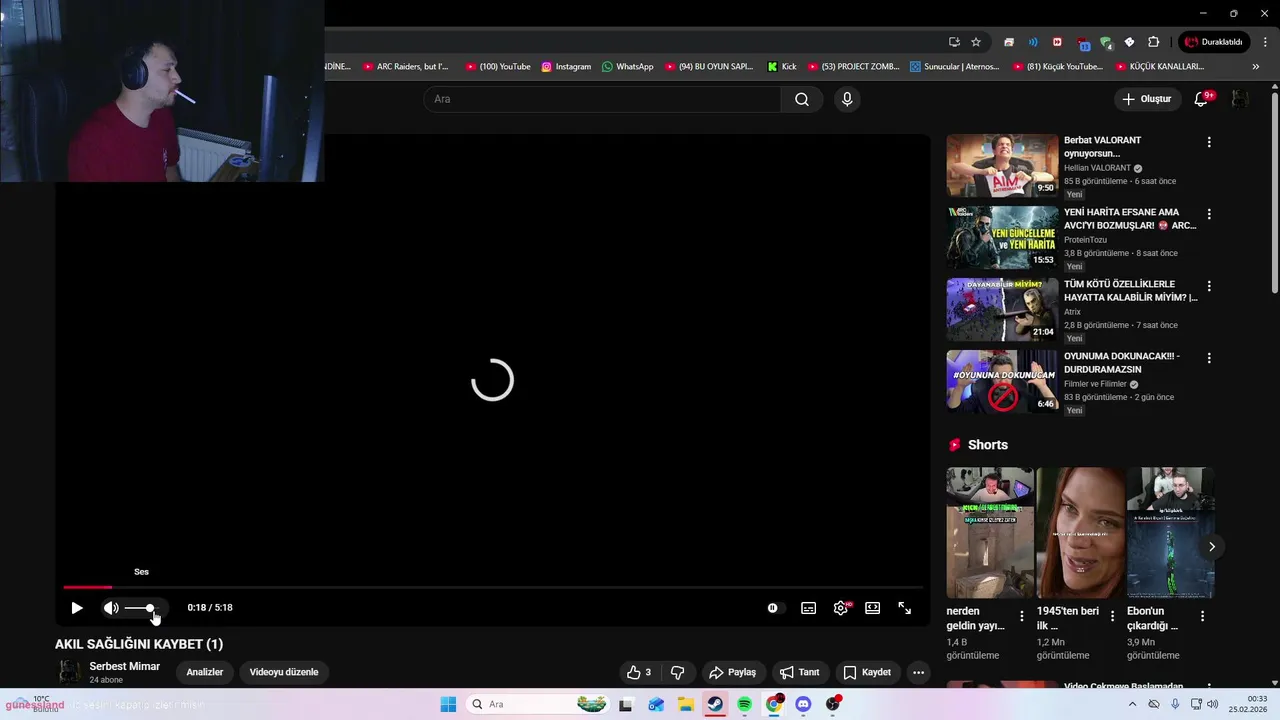This screenshot has height=720, width=1280.
Task: Click the install app icon in address bar
Action: tap(954, 42)
